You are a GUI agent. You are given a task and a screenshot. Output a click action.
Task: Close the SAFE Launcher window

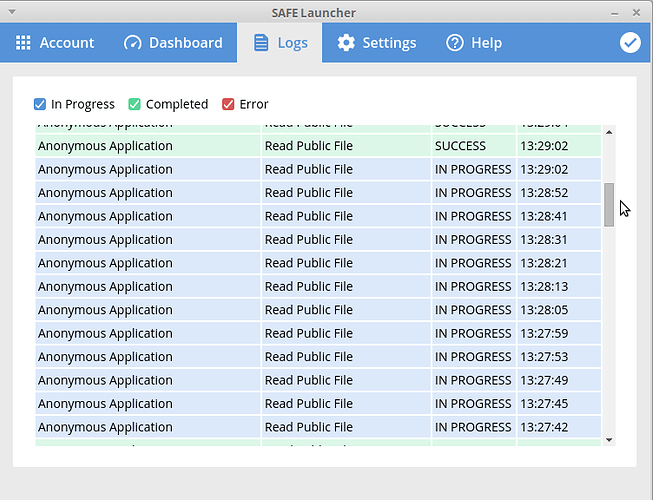pos(636,12)
